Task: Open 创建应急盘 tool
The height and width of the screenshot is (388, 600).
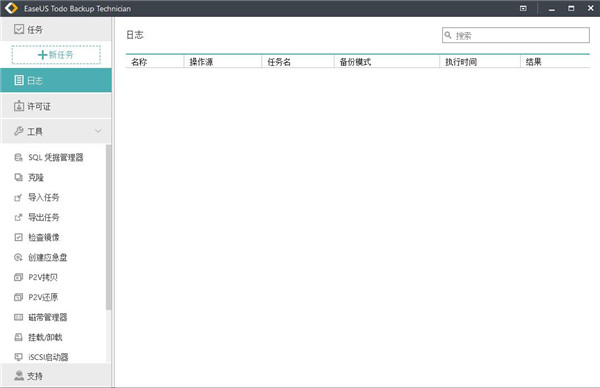Action: pos(47,258)
